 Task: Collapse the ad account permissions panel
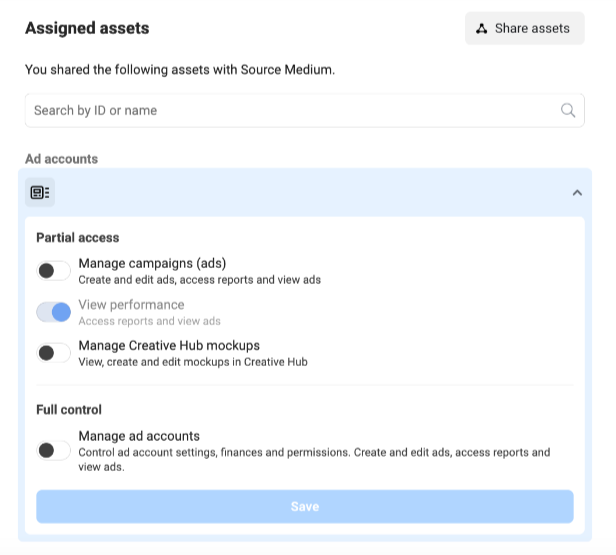[x=577, y=193]
